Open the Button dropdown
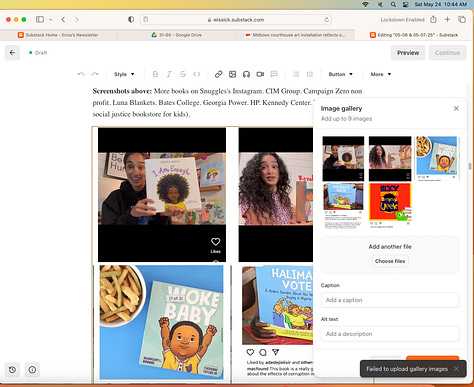 [x=340, y=74]
